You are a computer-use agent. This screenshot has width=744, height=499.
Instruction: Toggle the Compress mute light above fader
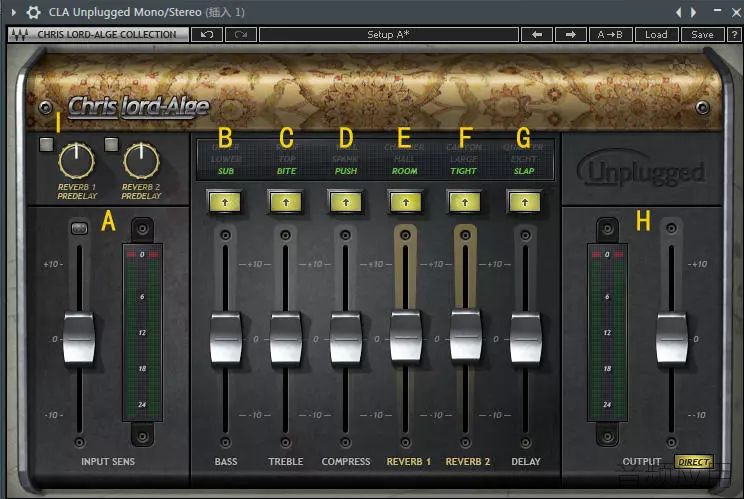[345, 235]
